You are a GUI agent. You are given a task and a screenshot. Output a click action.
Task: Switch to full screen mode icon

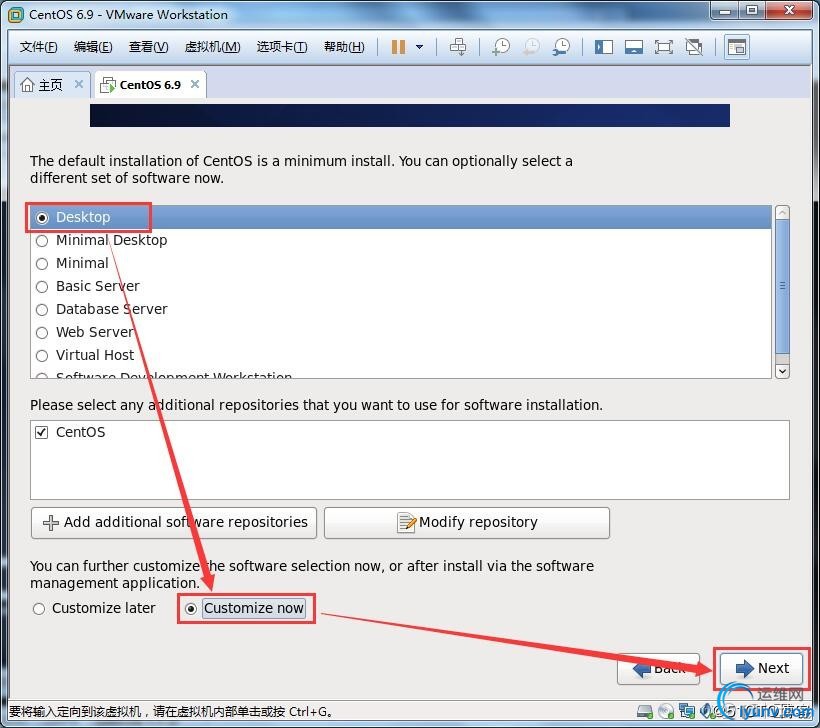click(x=664, y=47)
